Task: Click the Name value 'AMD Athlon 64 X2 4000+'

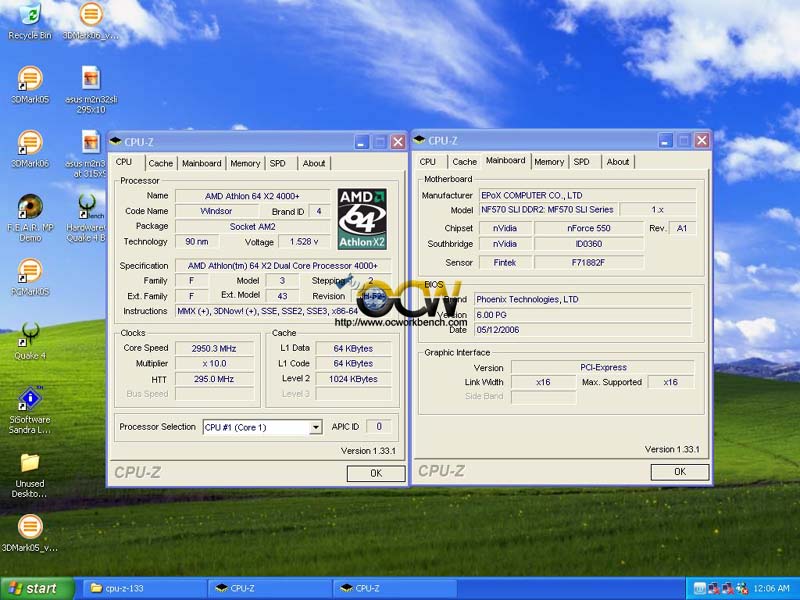Action: pos(253,196)
